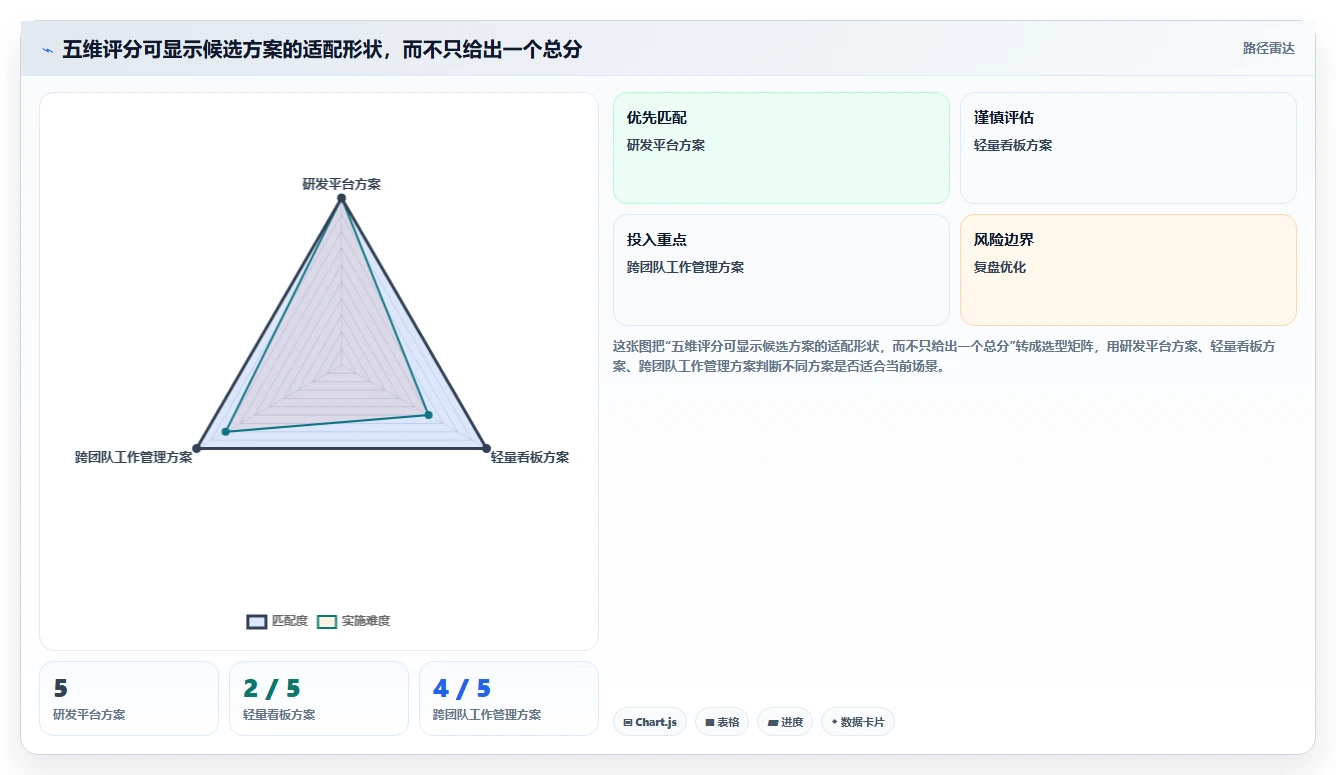The width and height of the screenshot is (1336, 775).
Task: Click the 进度 chip icon
Action: [x=772, y=722]
